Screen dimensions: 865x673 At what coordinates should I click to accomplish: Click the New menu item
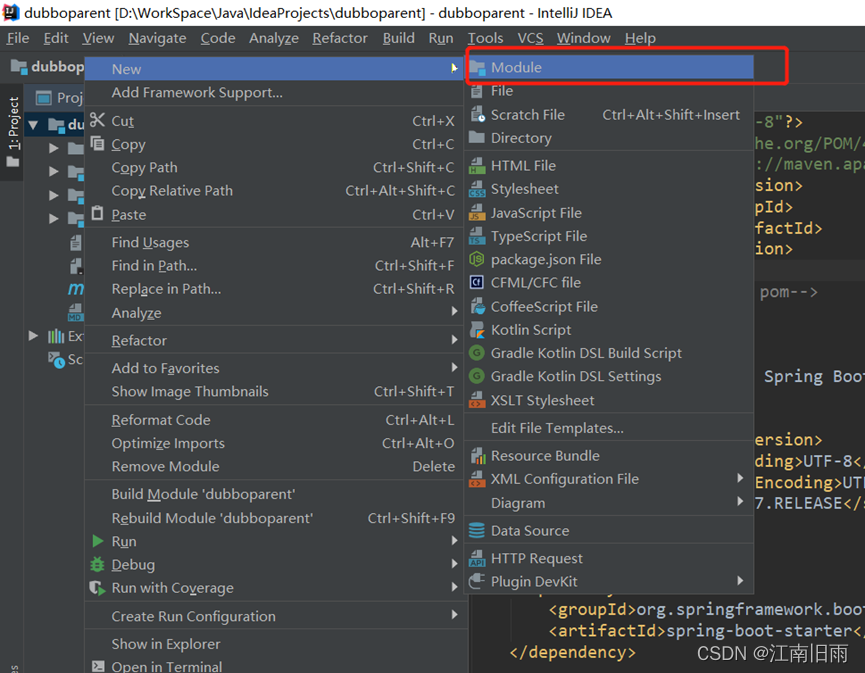[x=274, y=69]
